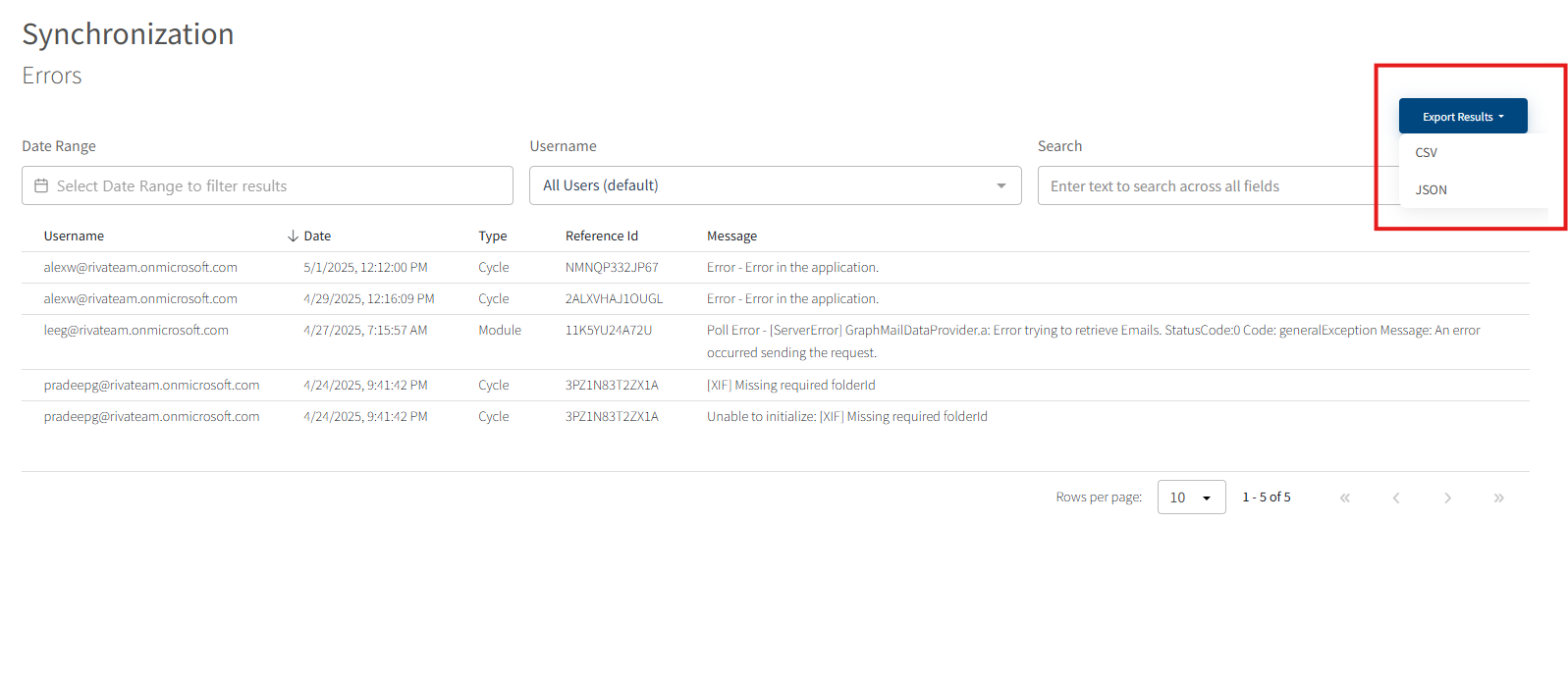Open the Rows per page selector
Image resolution: width=1568 pixels, height=681 pixels.
click(1191, 498)
